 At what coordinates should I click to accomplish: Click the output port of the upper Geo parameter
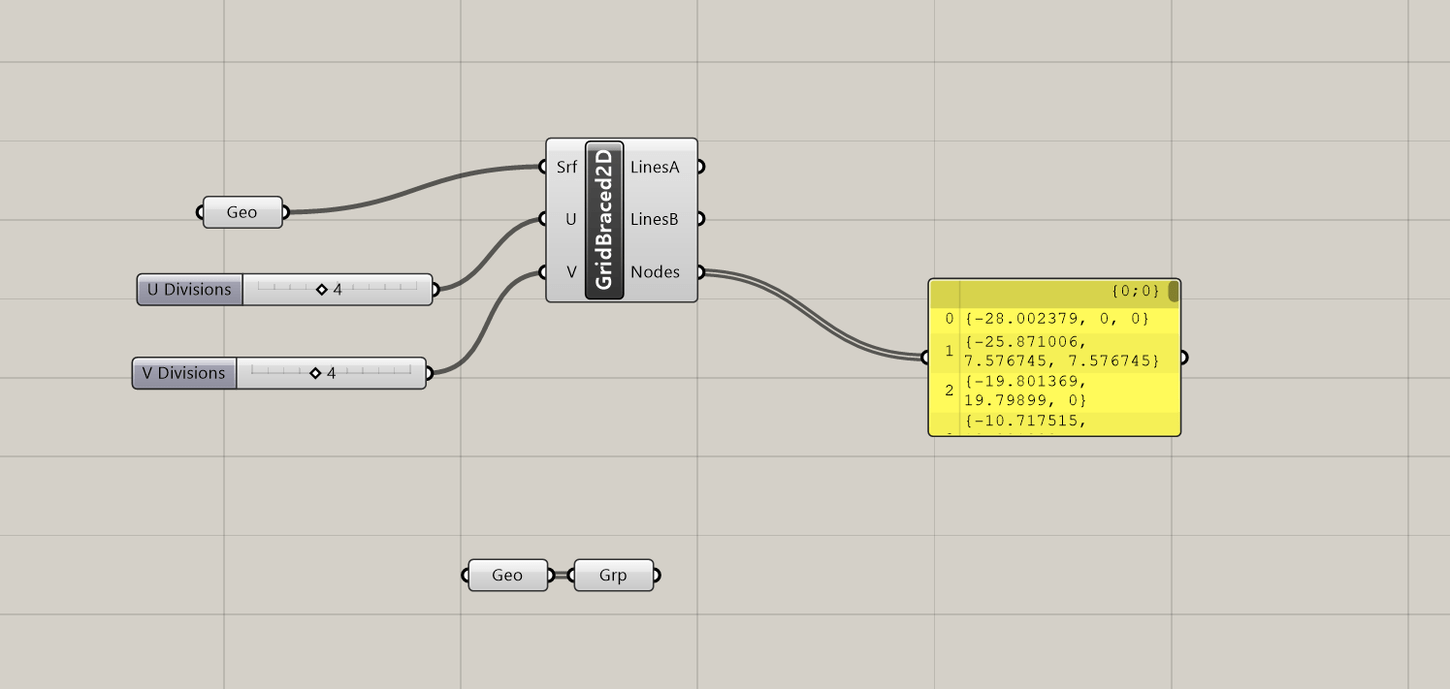(284, 212)
